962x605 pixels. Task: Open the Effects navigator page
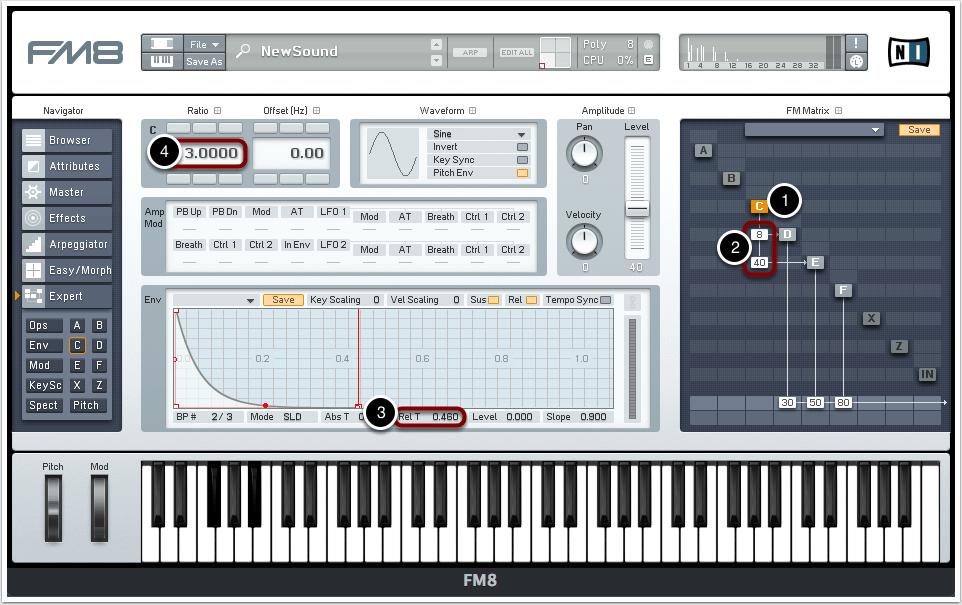68,219
